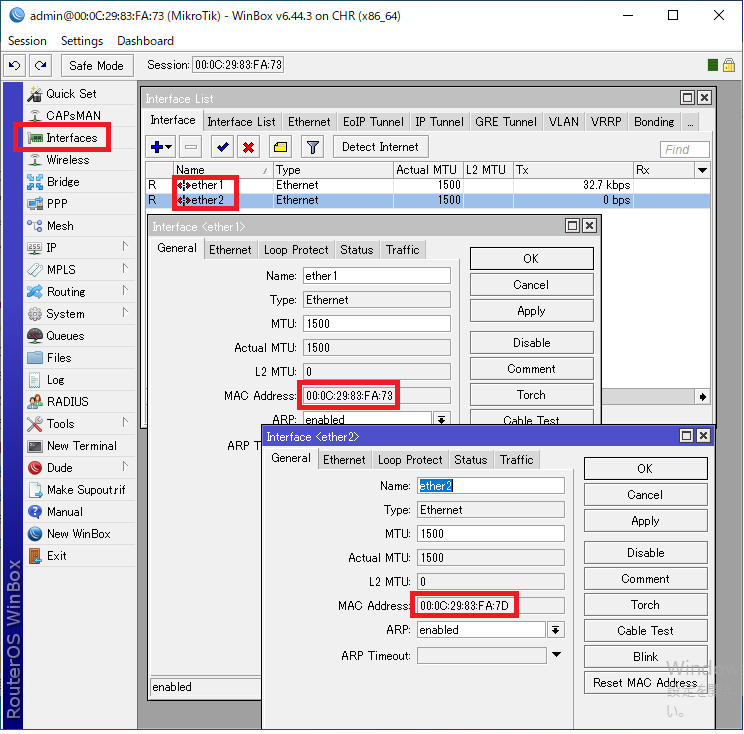Click Detect Internet button
The height and width of the screenshot is (734, 744).
(x=380, y=147)
